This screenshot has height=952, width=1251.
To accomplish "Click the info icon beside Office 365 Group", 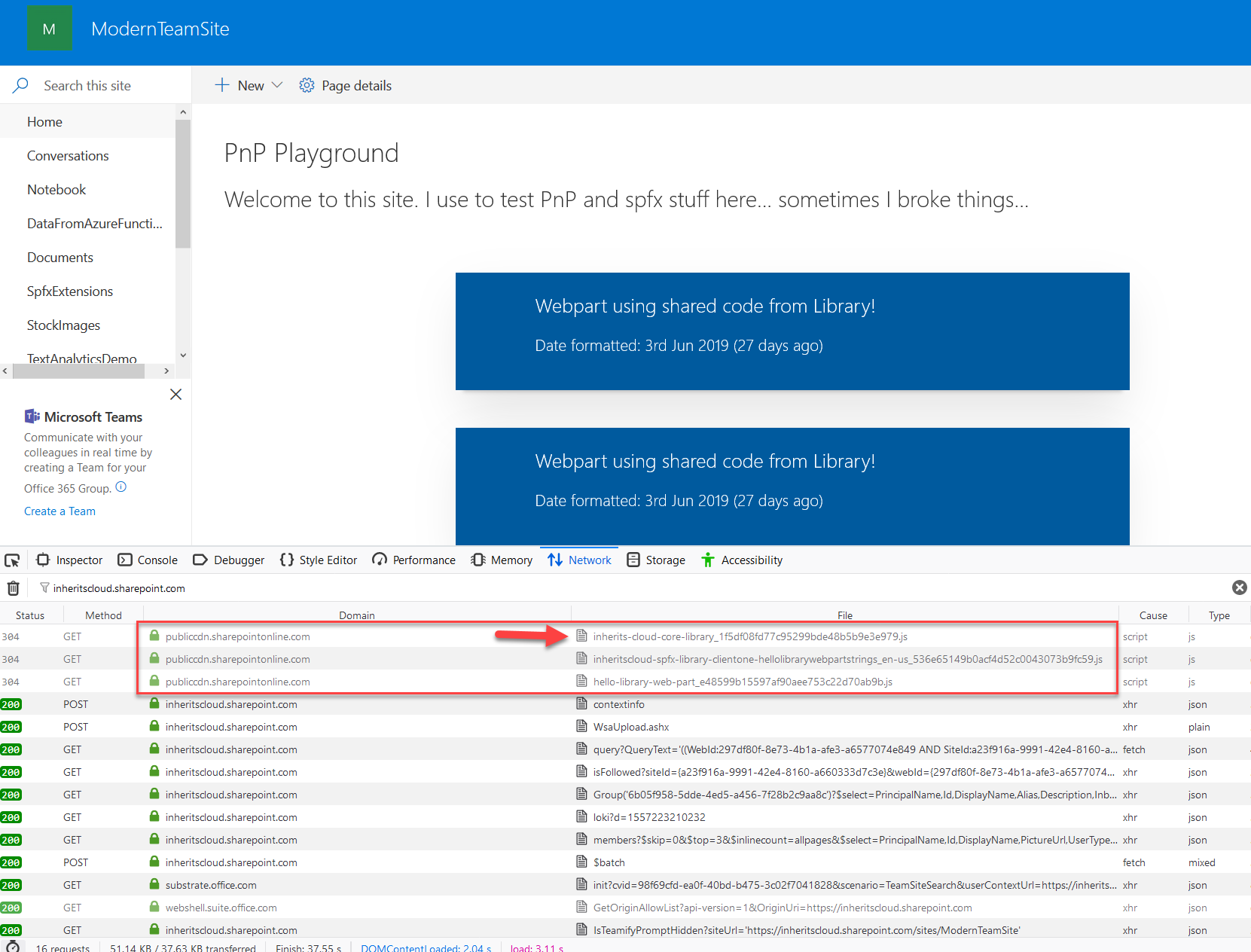I will point(121,487).
